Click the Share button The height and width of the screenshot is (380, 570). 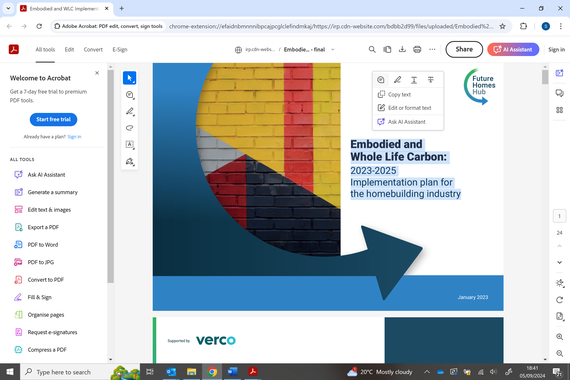[x=464, y=49]
